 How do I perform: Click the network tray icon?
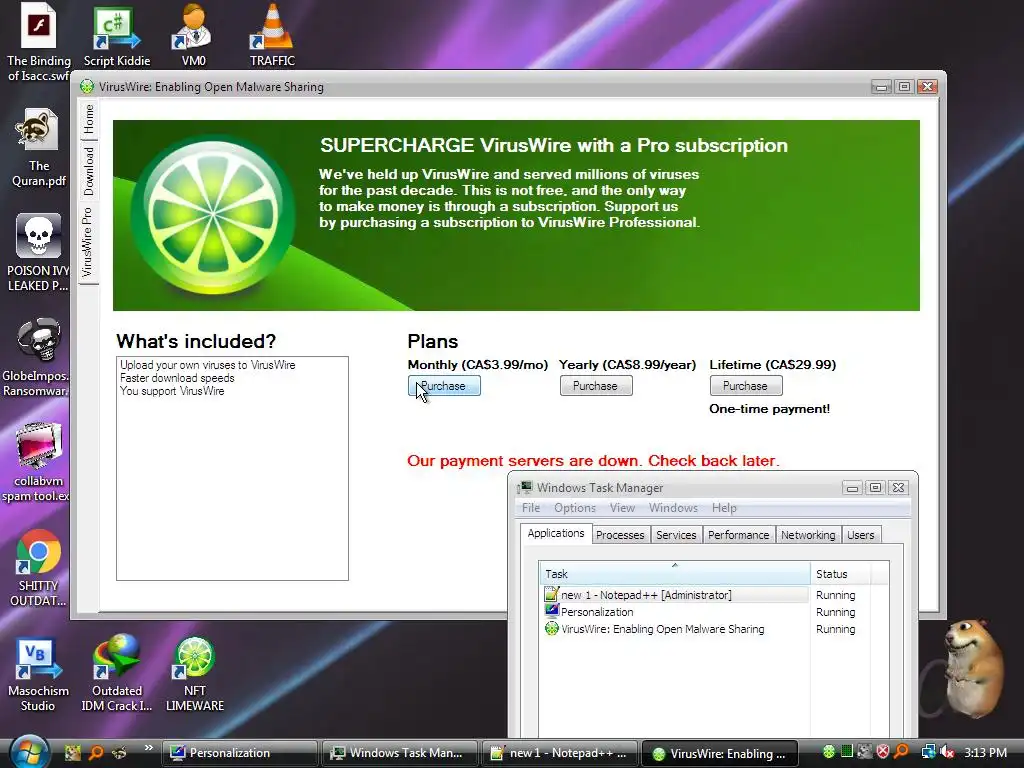pyautogui.click(x=928, y=752)
